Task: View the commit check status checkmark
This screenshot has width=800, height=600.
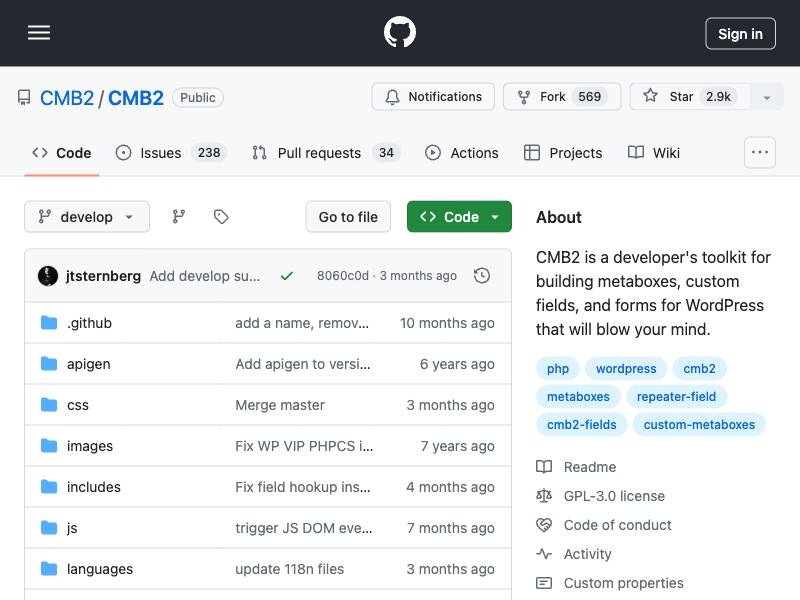Action: coord(287,276)
